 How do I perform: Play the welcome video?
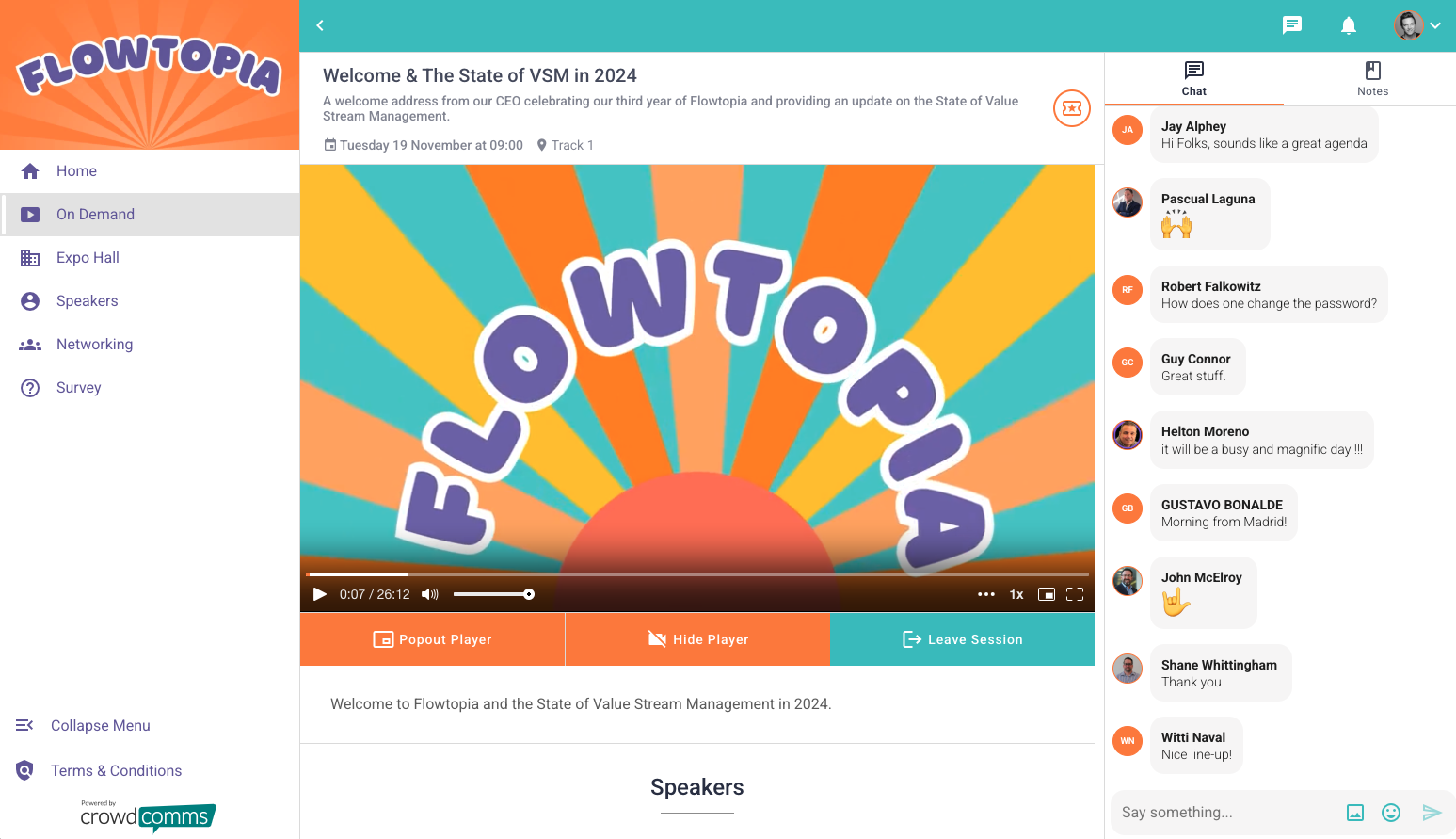[x=320, y=594]
